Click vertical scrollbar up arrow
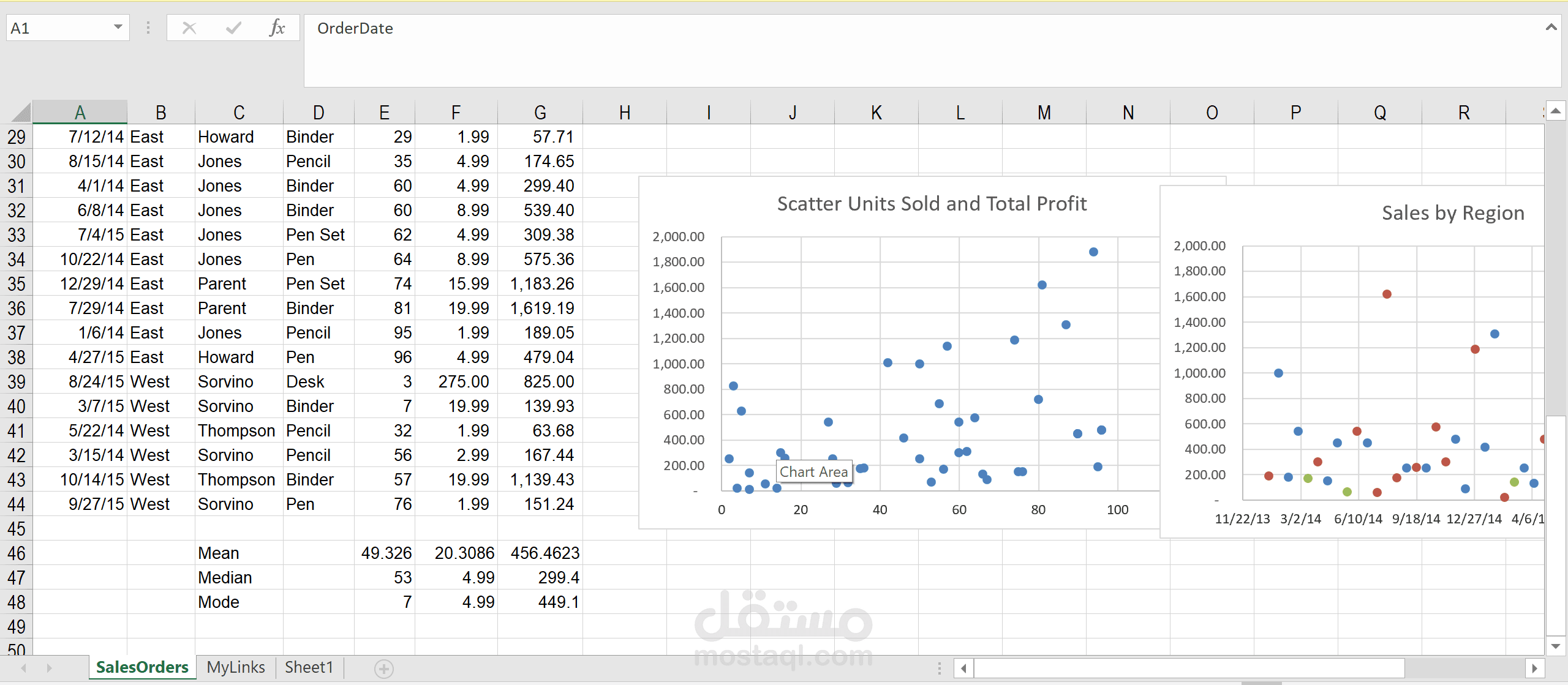Image resolution: width=1568 pixels, height=685 pixels. click(1555, 111)
